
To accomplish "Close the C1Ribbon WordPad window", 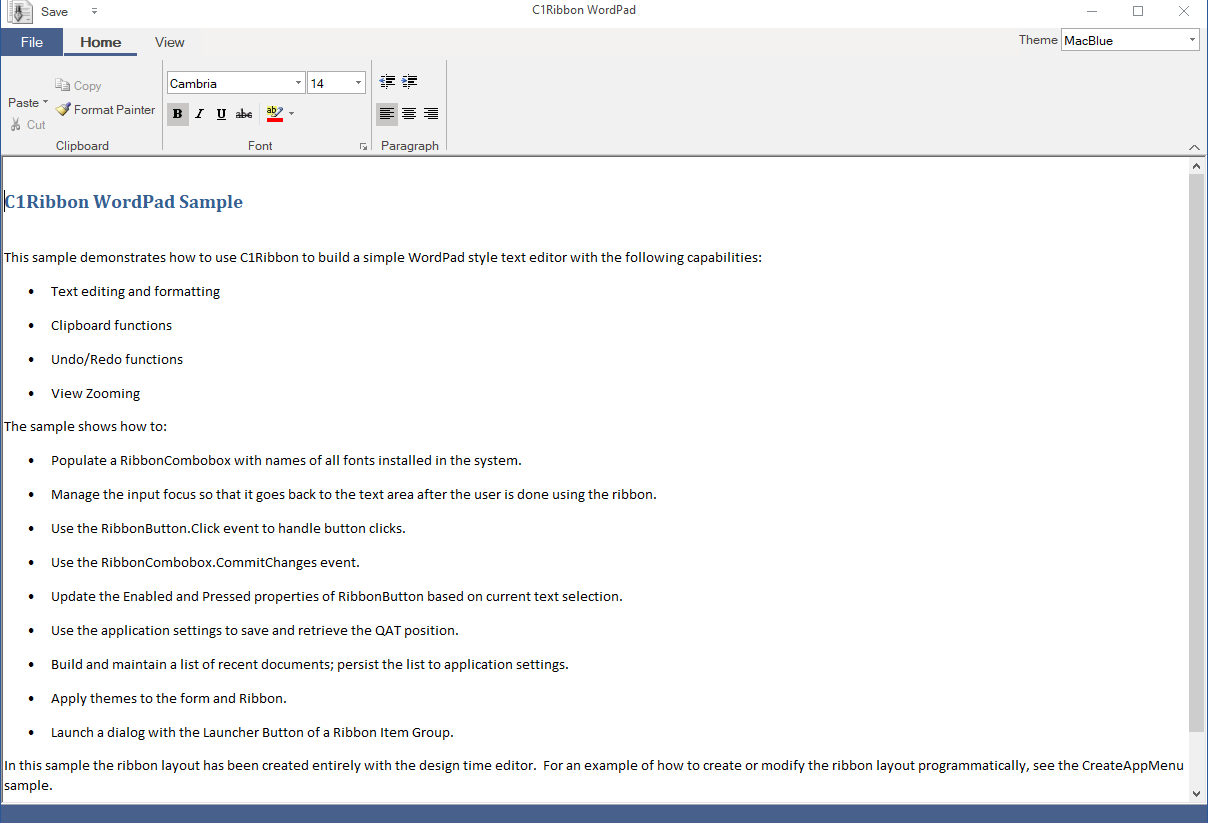I will tap(1184, 11).
